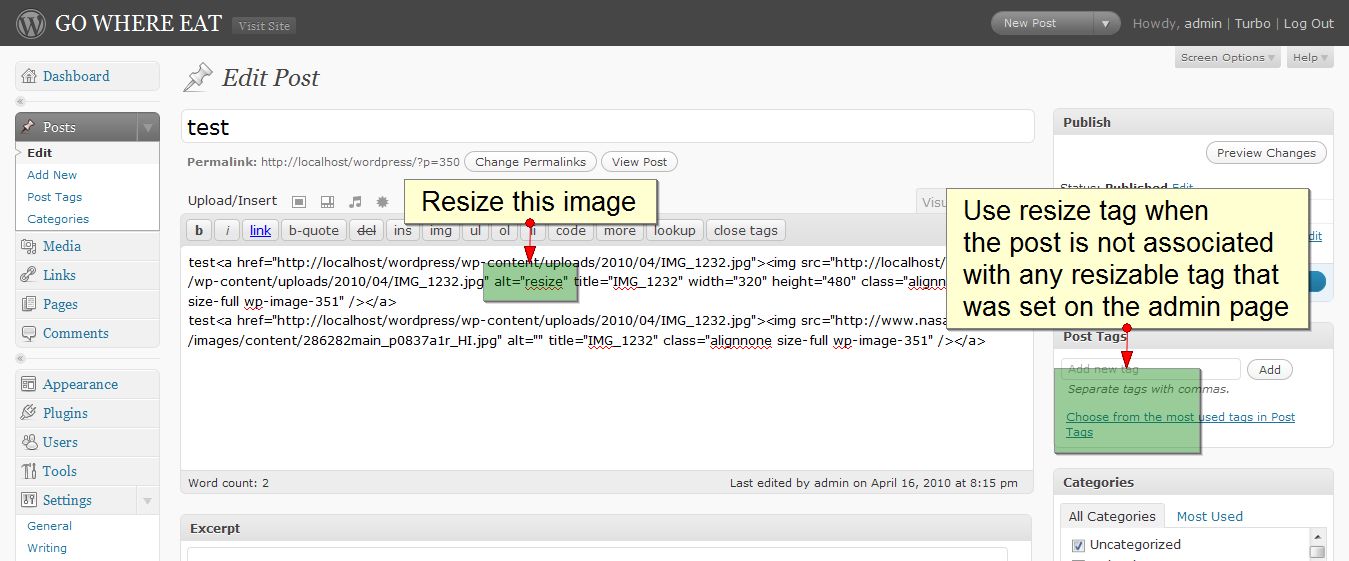
Task: Collapse menu using arrow below Dashboard
Action: (21, 102)
